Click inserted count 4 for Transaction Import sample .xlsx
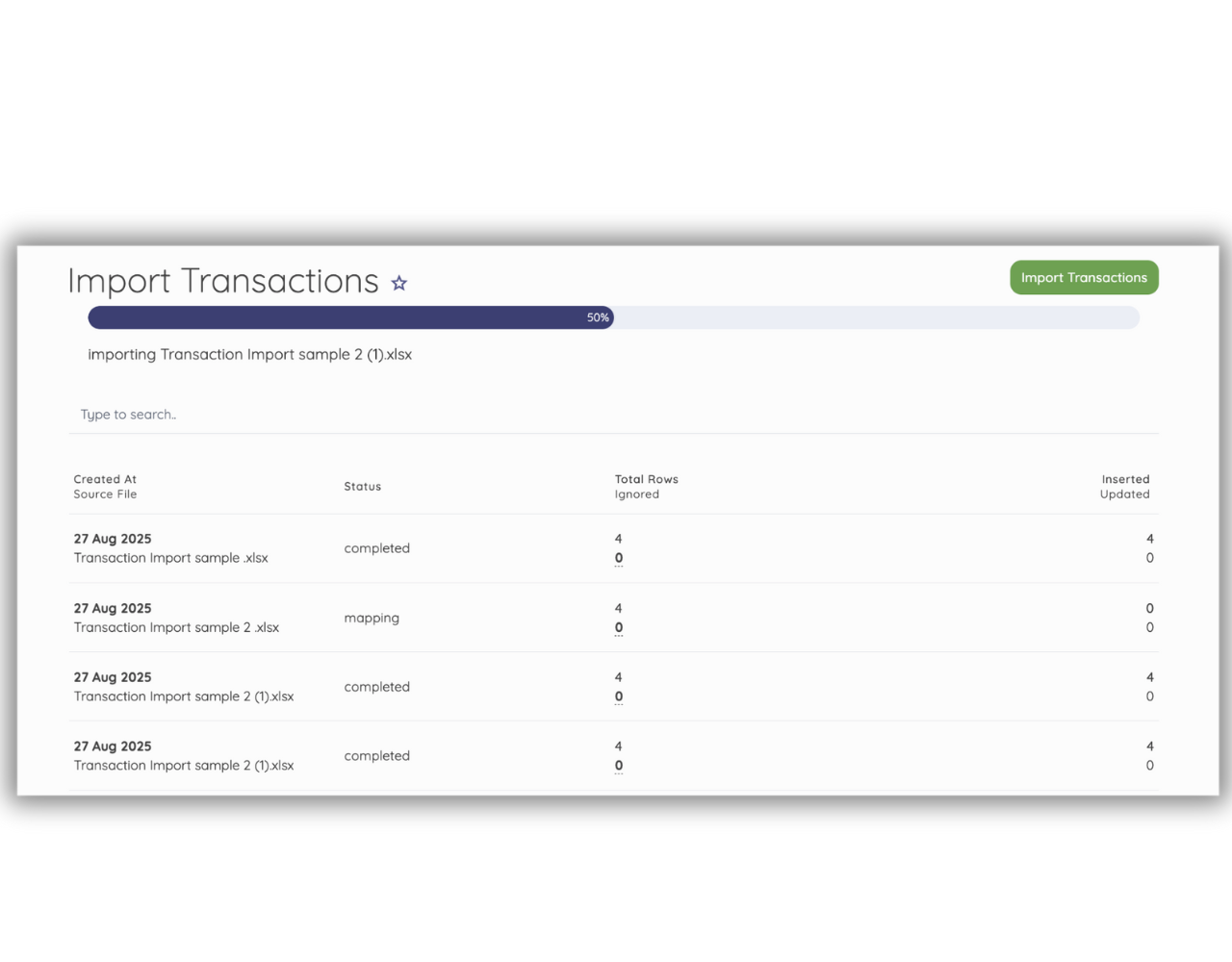Image resolution: width=1232 pixels, height=962 pixels. [1150, 539]
